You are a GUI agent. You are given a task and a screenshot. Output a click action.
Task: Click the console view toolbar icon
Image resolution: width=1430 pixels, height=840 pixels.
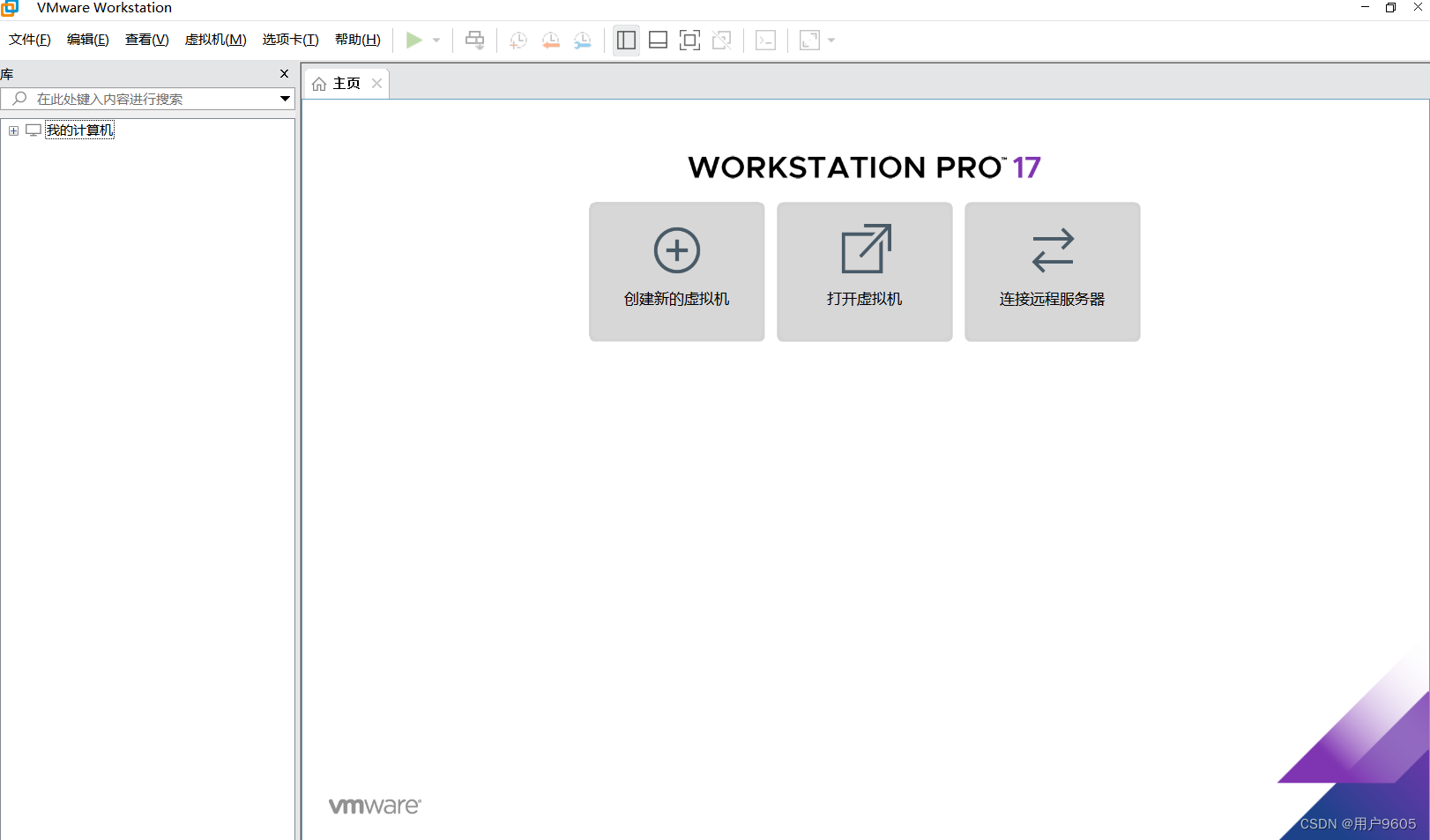765,40
